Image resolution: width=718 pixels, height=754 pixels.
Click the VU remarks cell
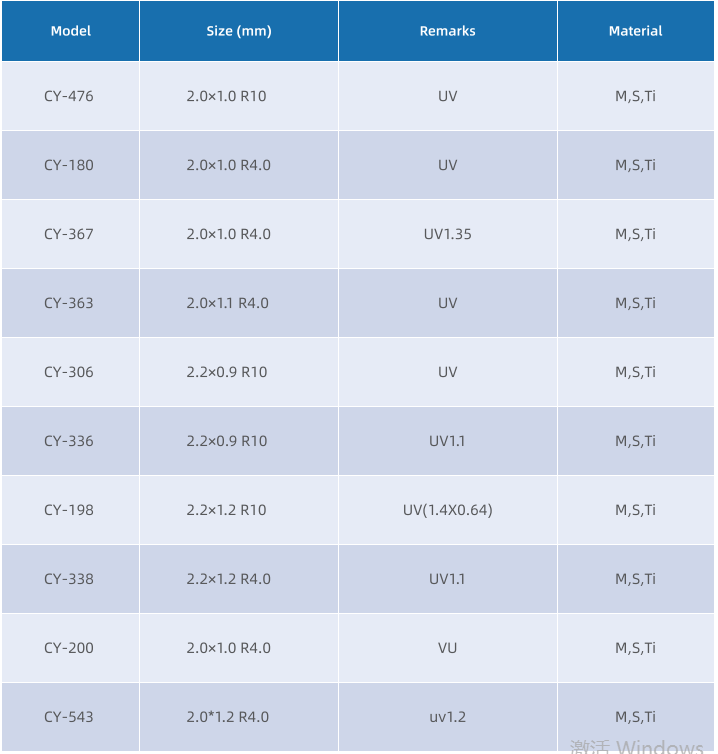(447, 648)
